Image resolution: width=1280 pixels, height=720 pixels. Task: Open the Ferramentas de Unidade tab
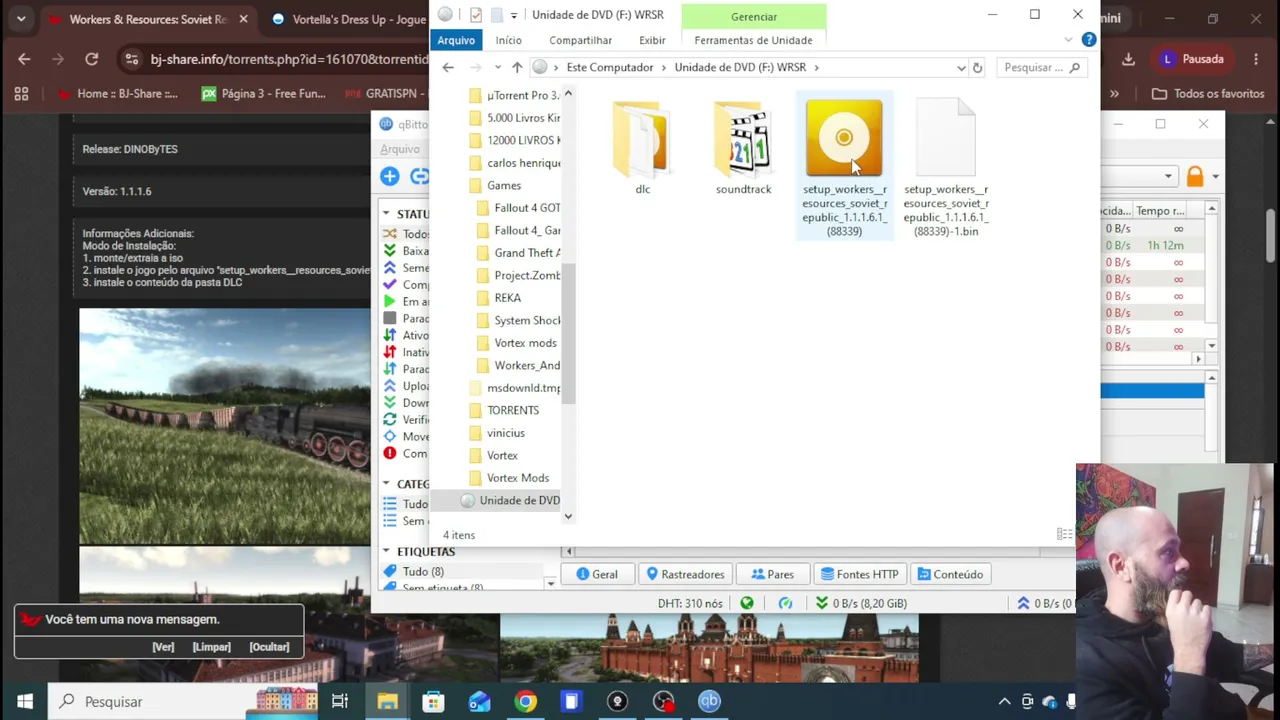(x=753, y=40)
